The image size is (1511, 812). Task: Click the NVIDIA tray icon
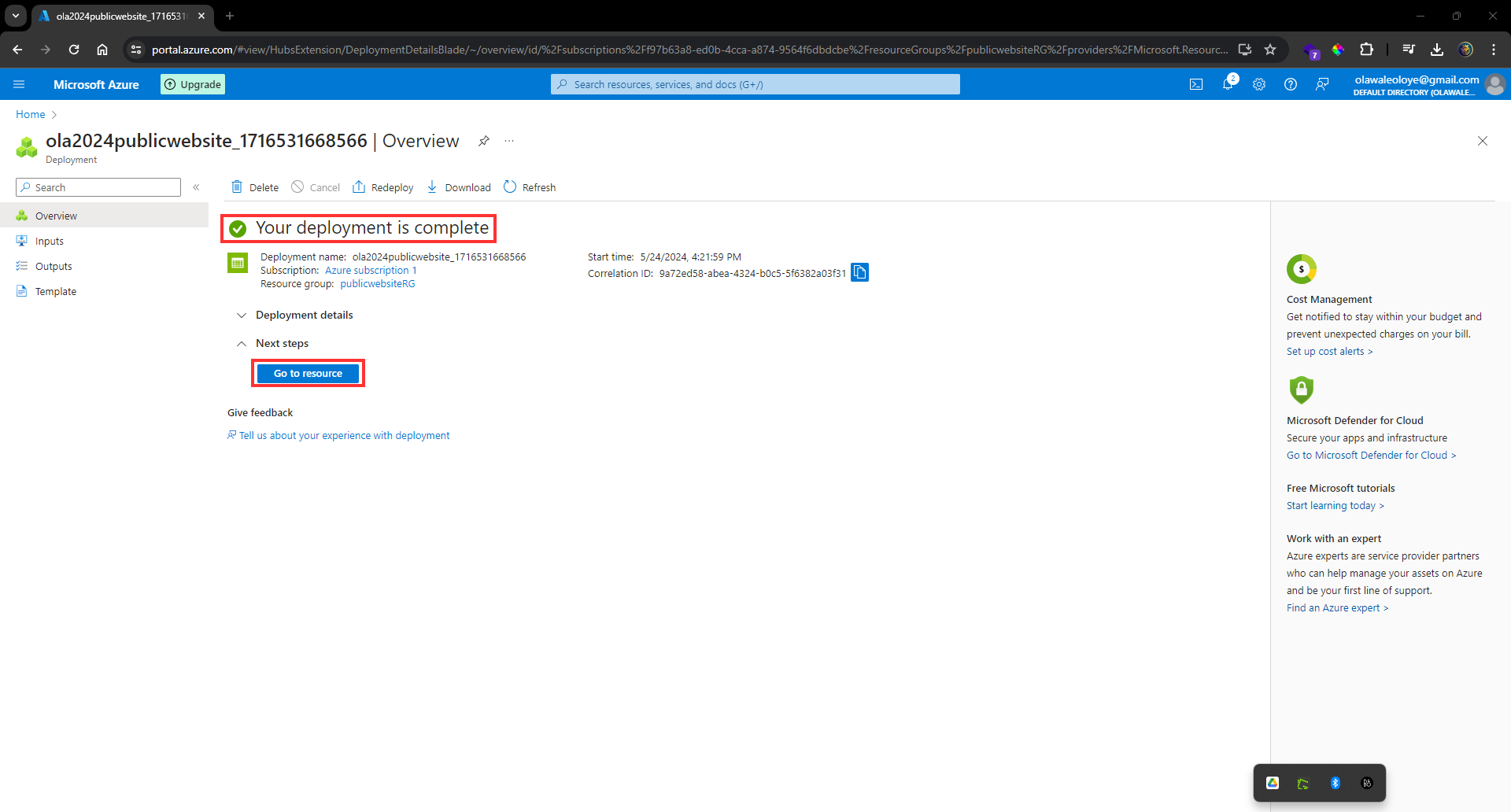(1303, 784)
